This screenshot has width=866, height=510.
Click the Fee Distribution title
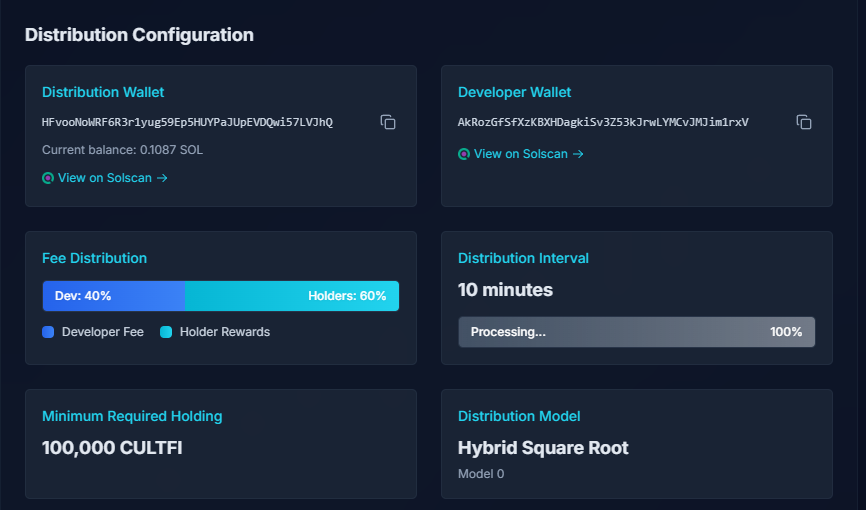point(94,258)
